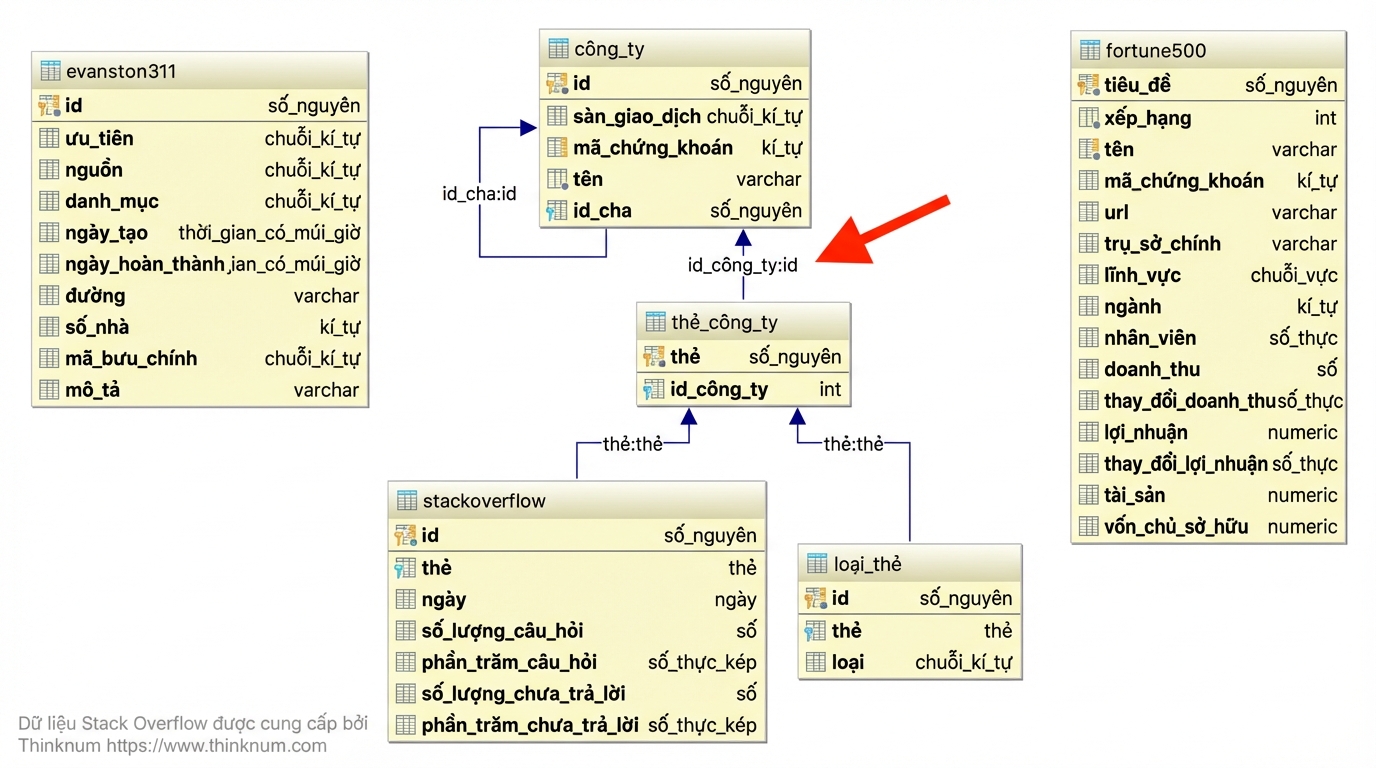Select the mã_chứng_khoán row in công_ty
The height and width of the screenshot is (768, 1376).
click(x=675, y=148)
